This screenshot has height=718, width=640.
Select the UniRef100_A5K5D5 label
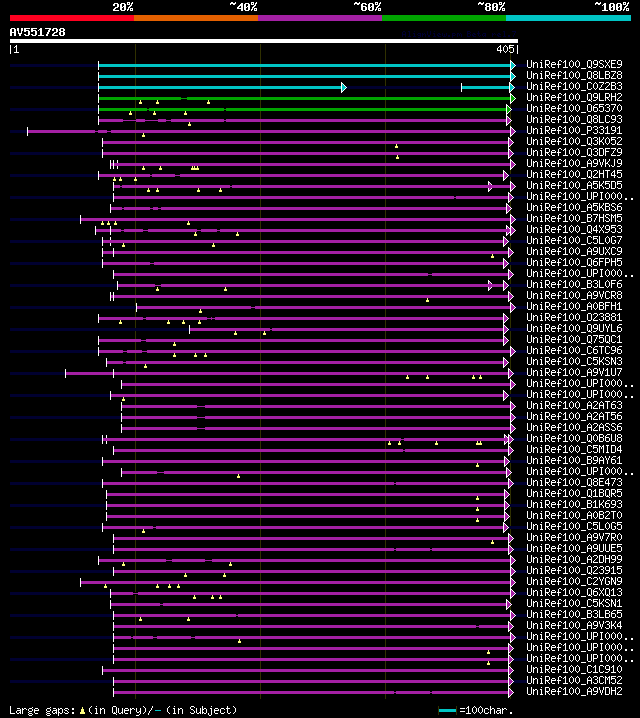pyautogui.click(x=574, y=185)
